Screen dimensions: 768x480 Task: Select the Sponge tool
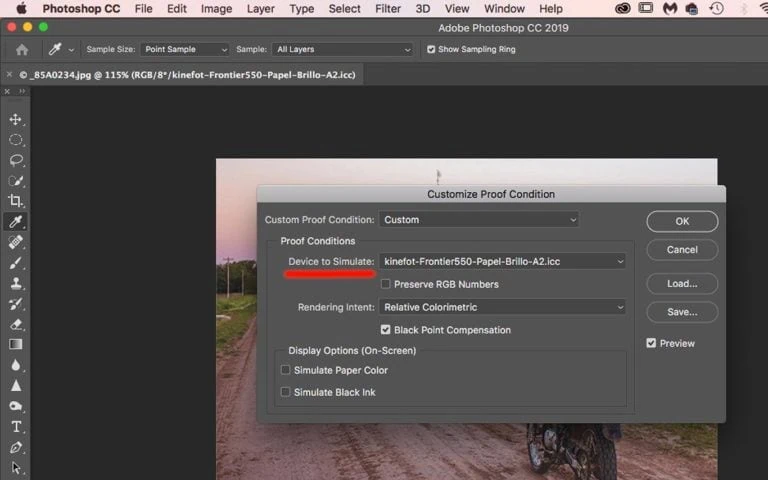tap(15, 406)
